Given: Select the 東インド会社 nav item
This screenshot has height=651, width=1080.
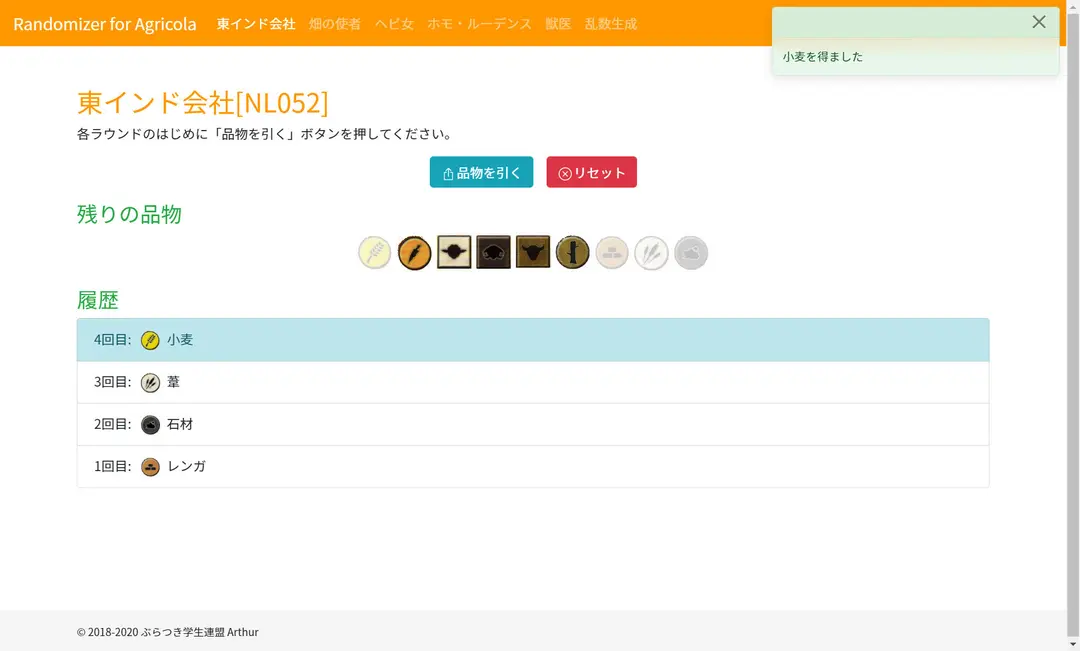Looking at the screenshot, I should (x=256, y=23).
